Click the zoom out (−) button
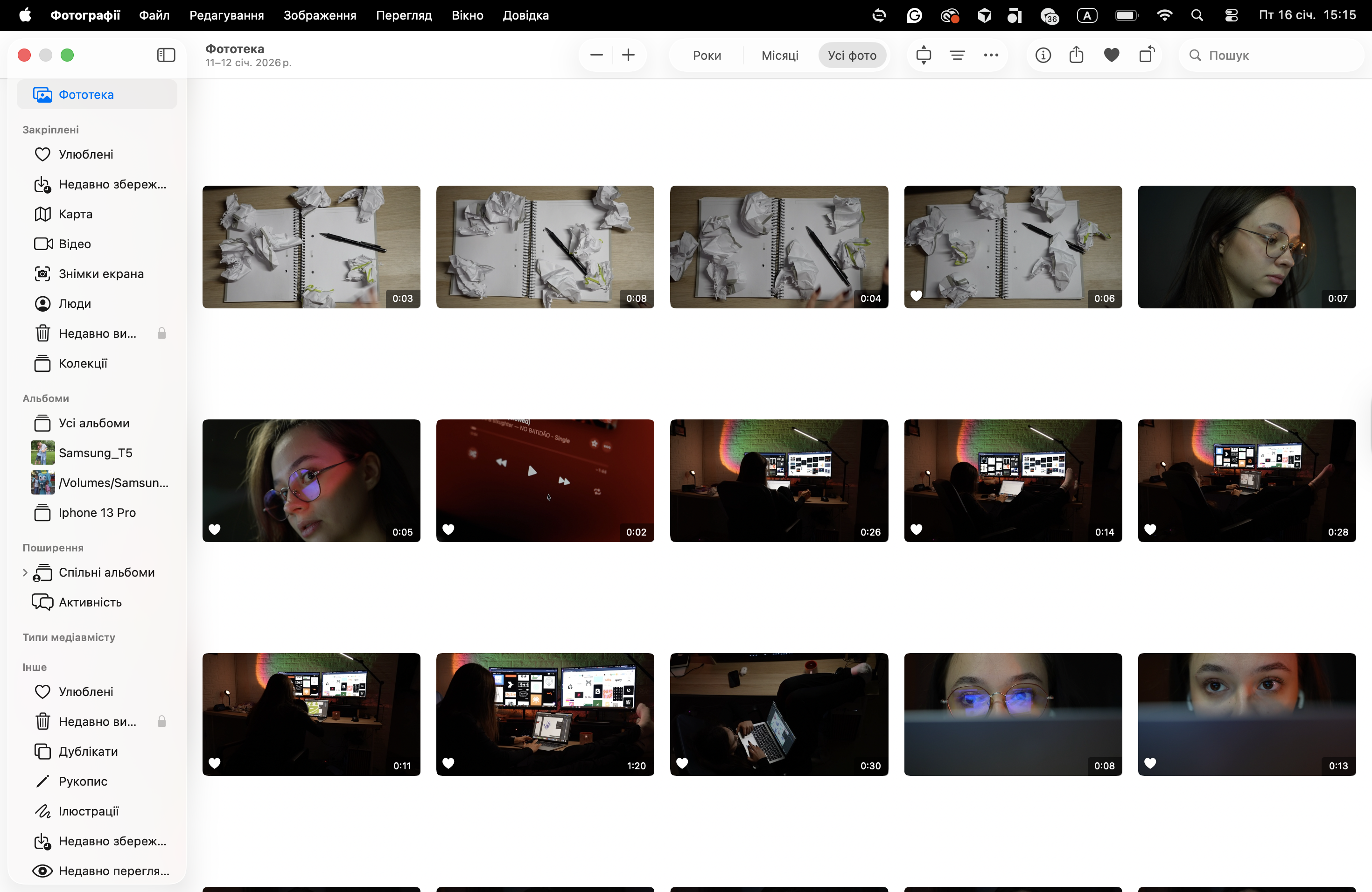1372x892 pixels. 596,55
